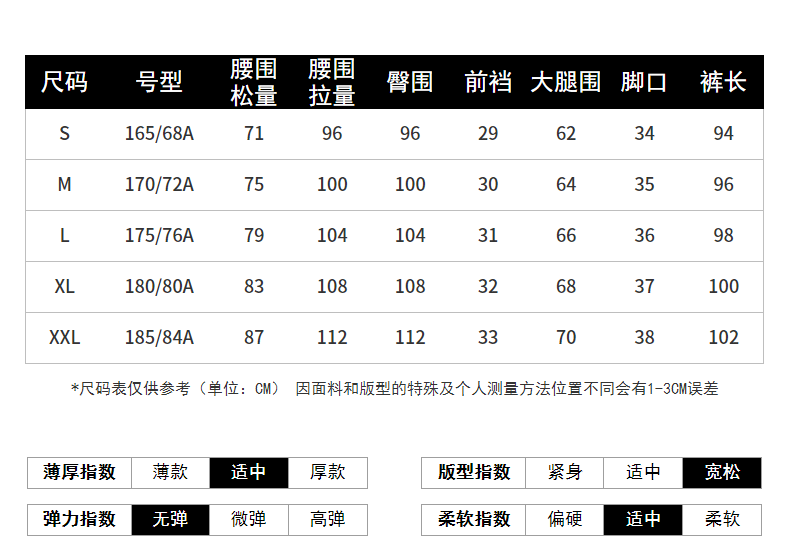Select 微弹 elasticity option
The width and height of the screenshot is (790, 536).
(x=248, y=519)
